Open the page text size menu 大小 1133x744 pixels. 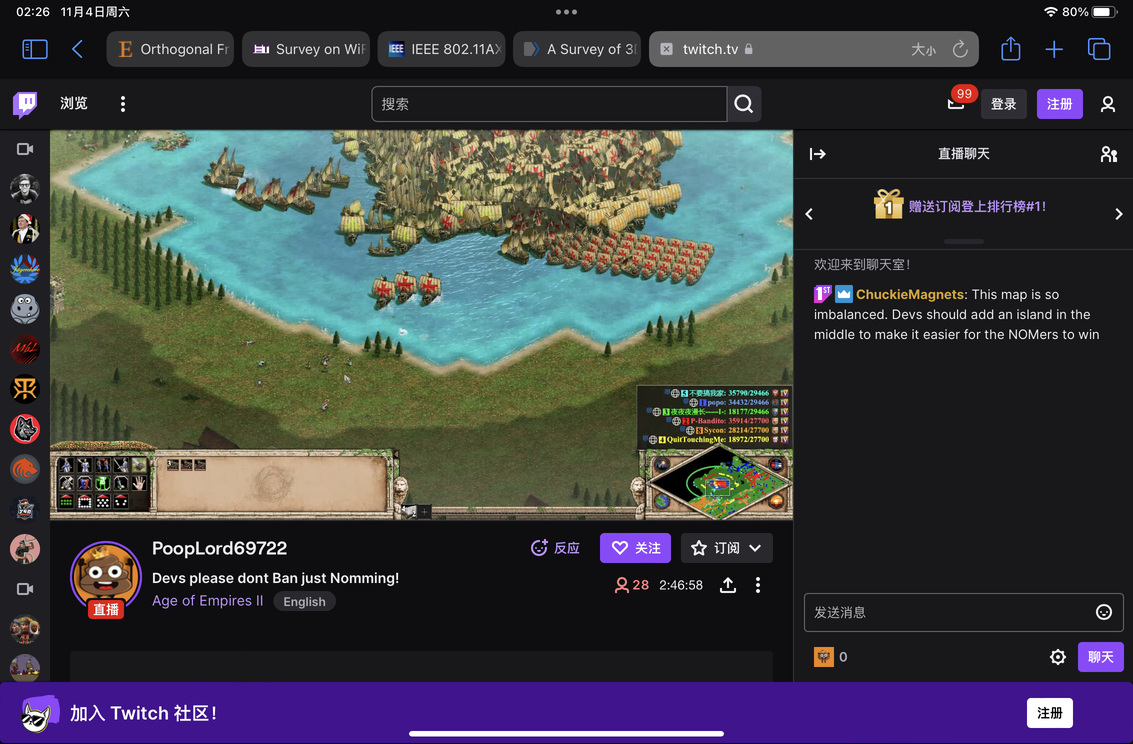(x=923, y=49)
